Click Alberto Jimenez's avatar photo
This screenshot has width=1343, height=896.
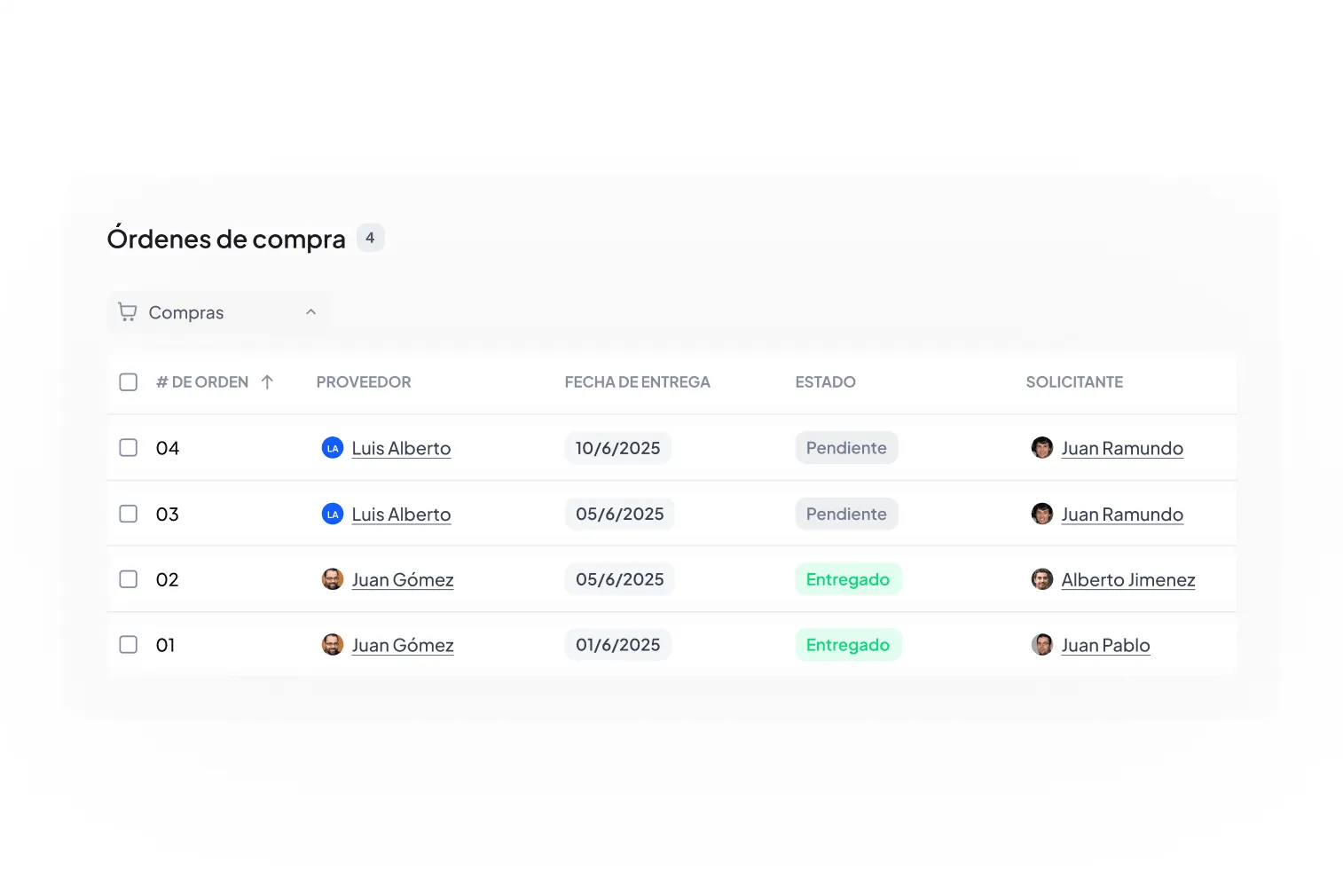(1042, 579)
